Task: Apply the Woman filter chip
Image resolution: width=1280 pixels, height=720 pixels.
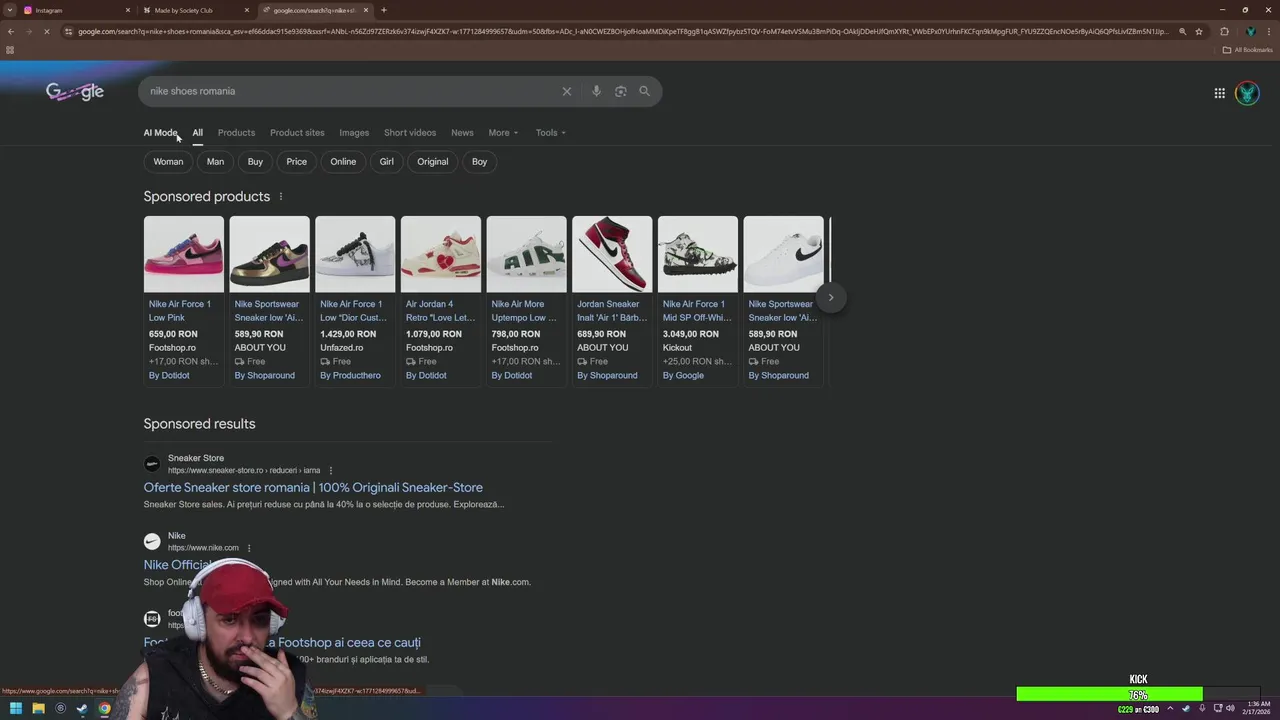Action: tap(168, 162)
